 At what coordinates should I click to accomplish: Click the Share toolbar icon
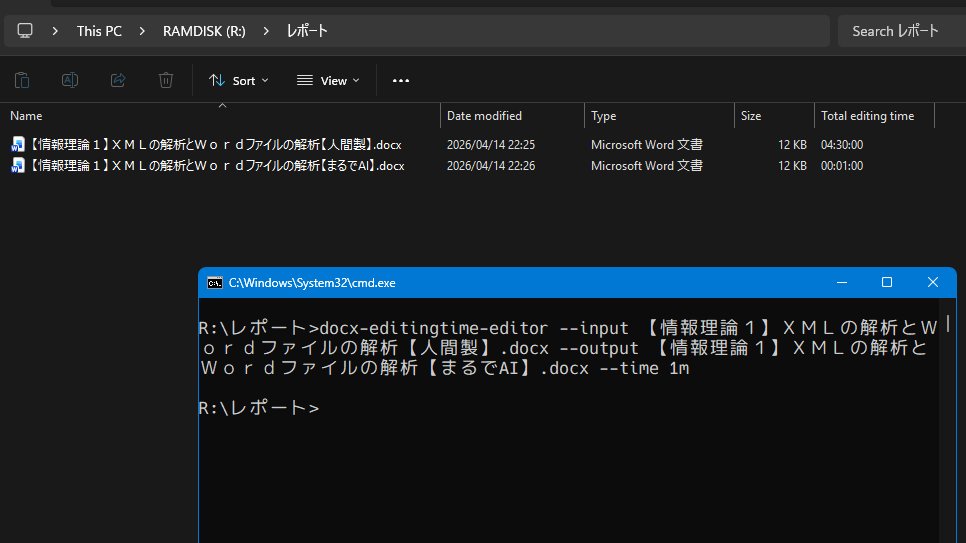tap(118, 80)
